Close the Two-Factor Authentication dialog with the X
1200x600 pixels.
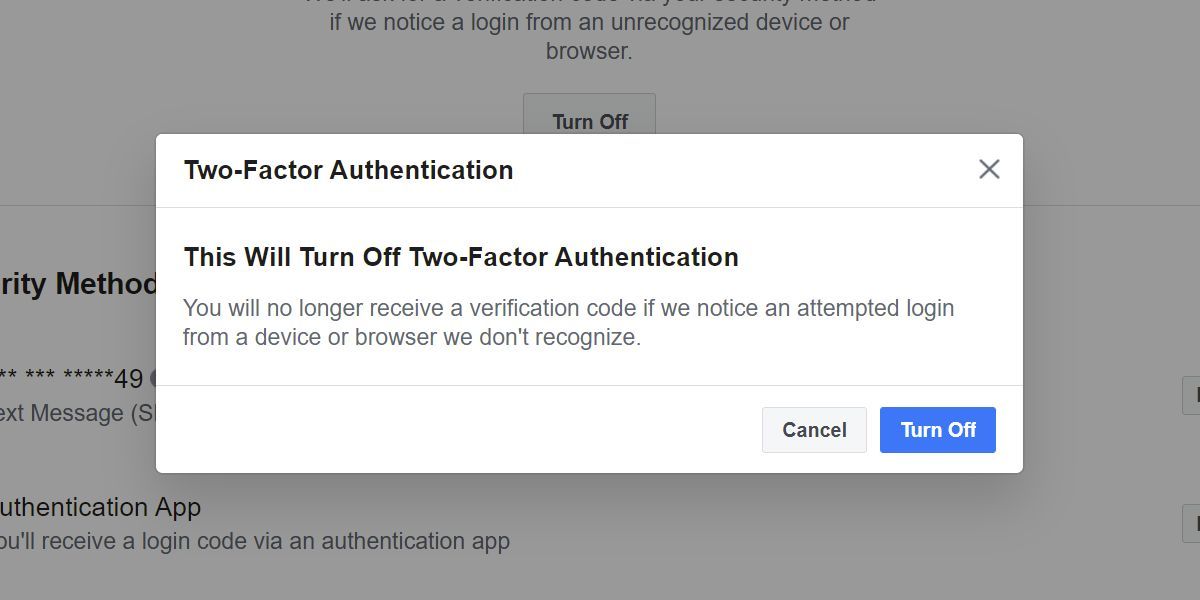pos(989,170)
